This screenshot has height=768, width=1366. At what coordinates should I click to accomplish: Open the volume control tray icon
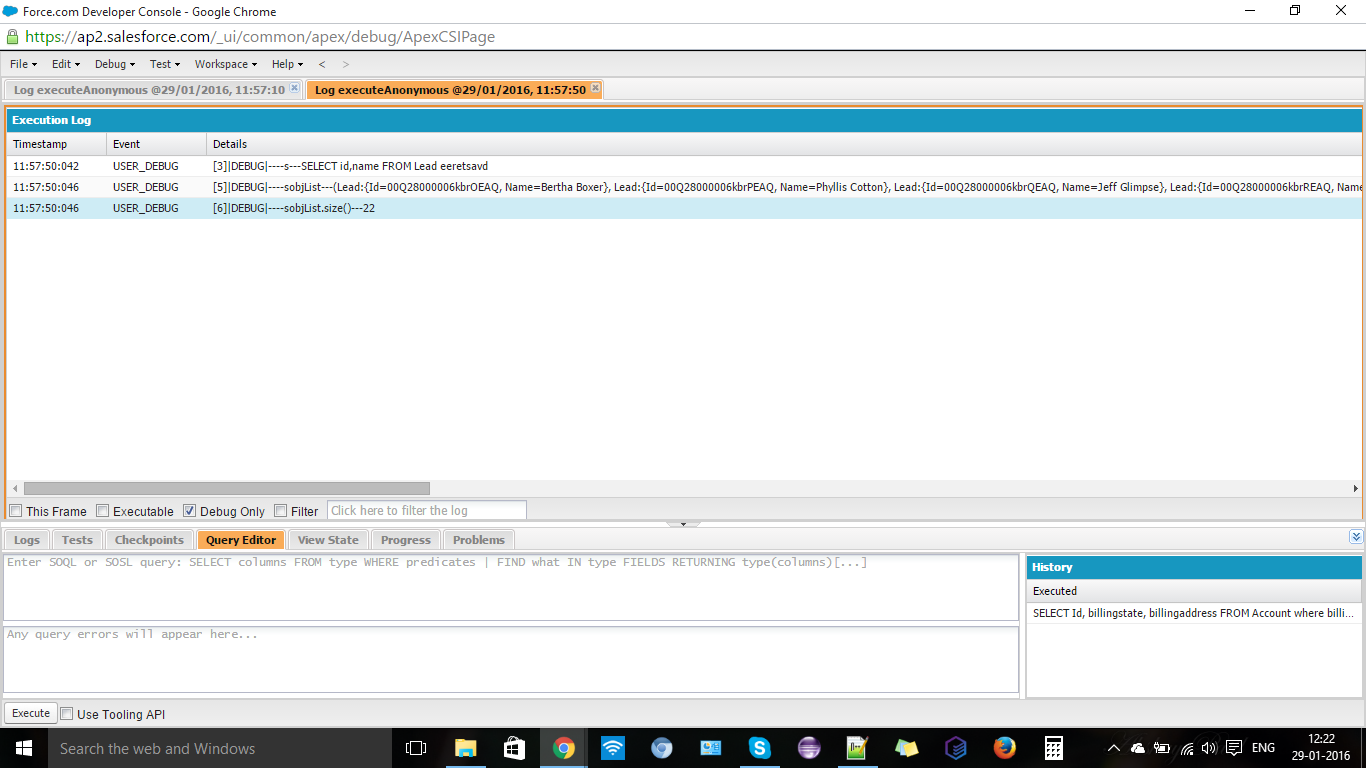[1209, 748]
